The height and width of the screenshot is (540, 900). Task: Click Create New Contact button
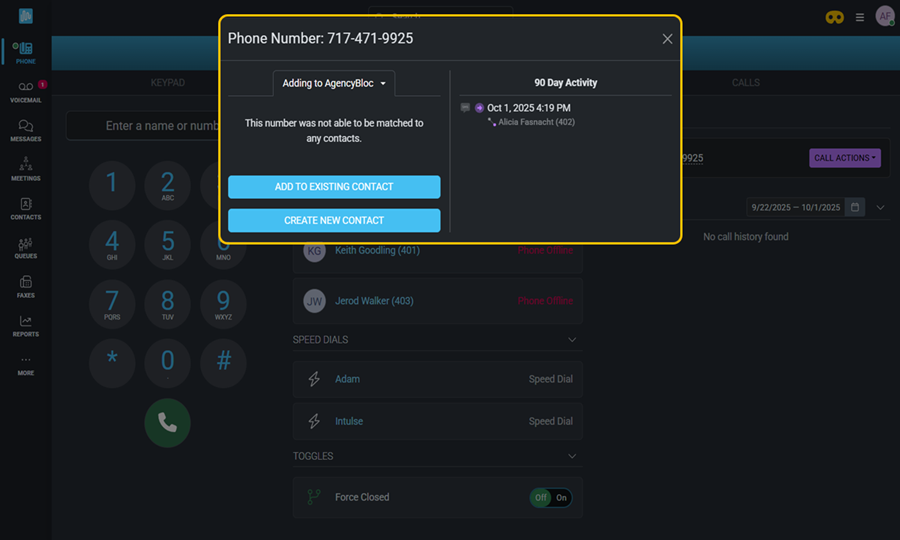tap(334, 220)
